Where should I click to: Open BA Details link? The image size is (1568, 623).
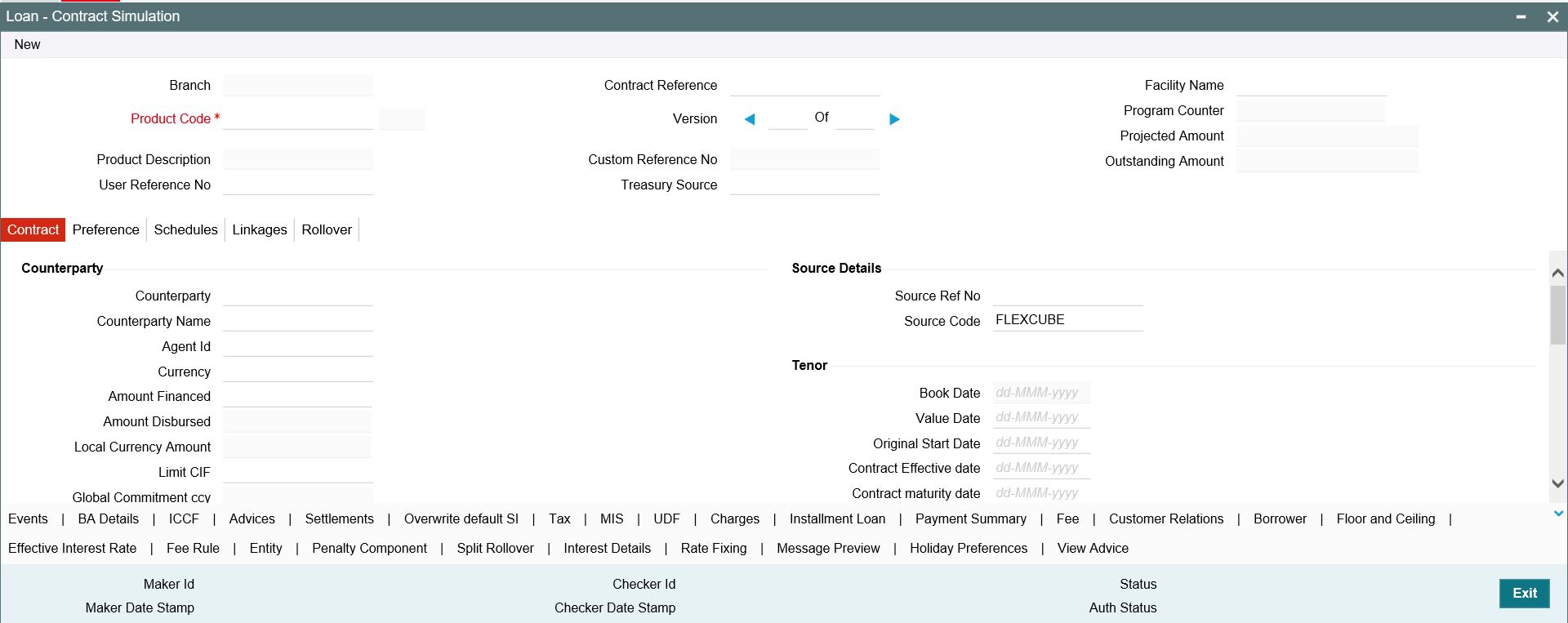109,519
